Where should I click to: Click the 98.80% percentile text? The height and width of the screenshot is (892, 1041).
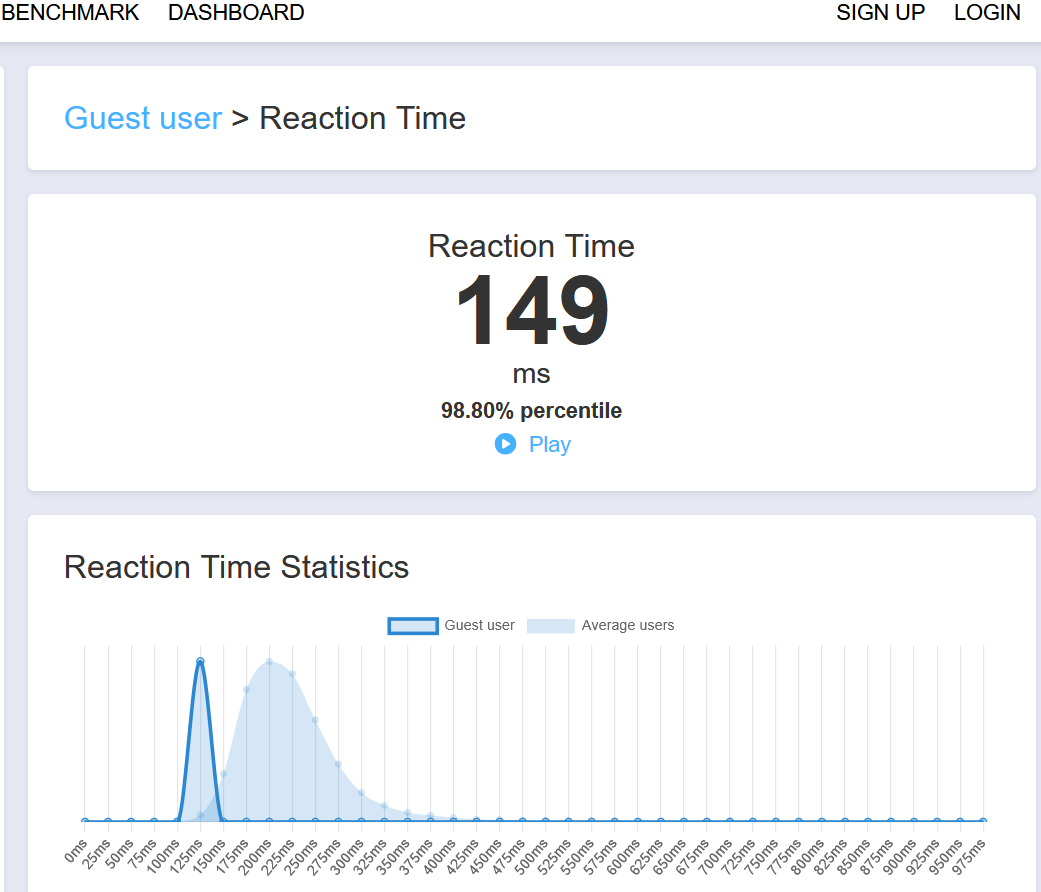531,410
